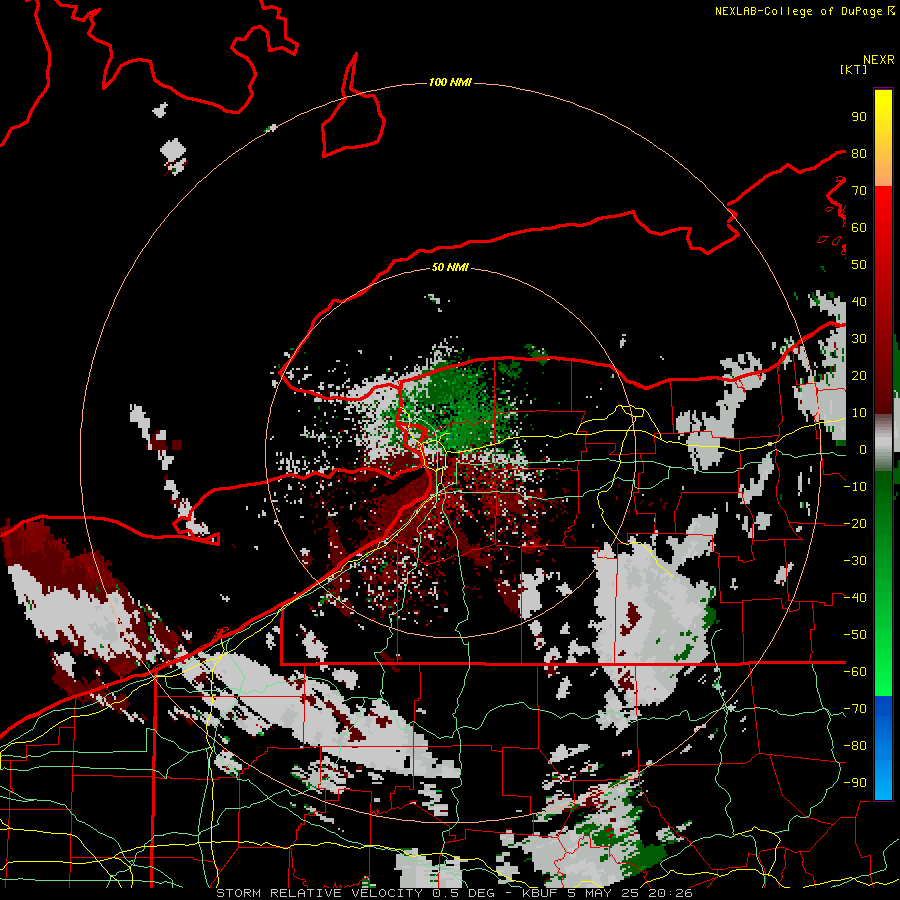The width and height of the screenshot is (900, 900).
Task: Click the 100 NMI range ring label
Action: 450,82
